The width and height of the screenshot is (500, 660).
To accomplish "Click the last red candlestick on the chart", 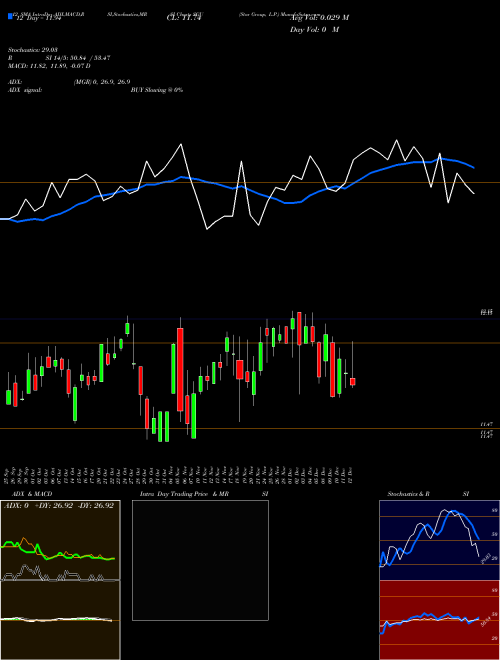I will [353, 381].
